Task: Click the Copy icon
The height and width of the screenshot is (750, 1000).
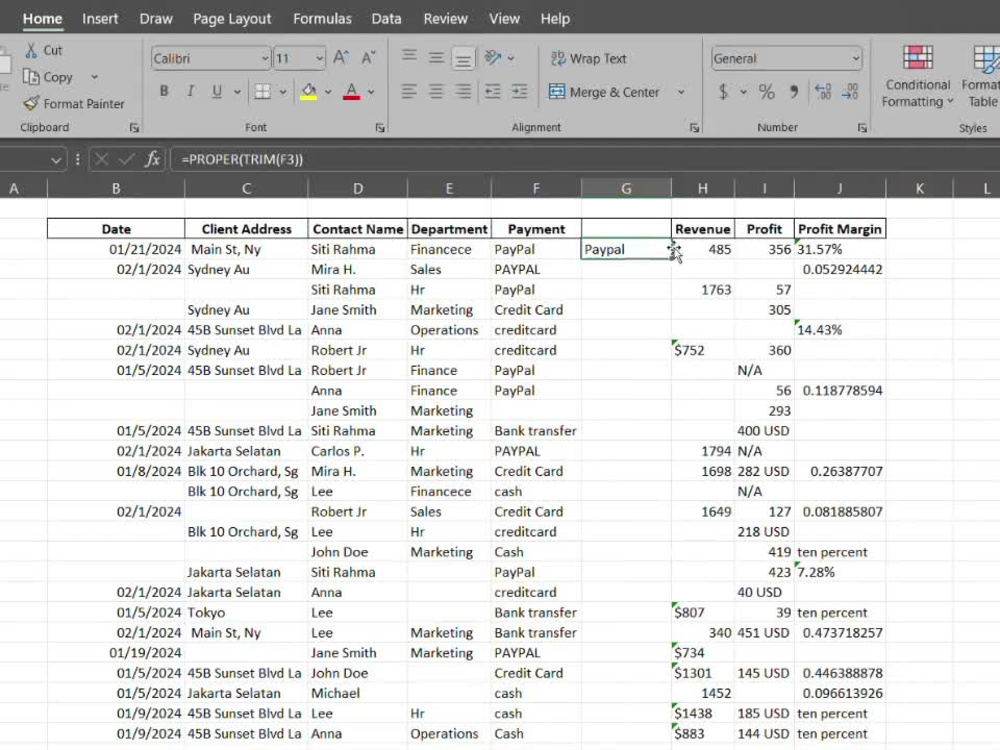Action: (31, 77)
